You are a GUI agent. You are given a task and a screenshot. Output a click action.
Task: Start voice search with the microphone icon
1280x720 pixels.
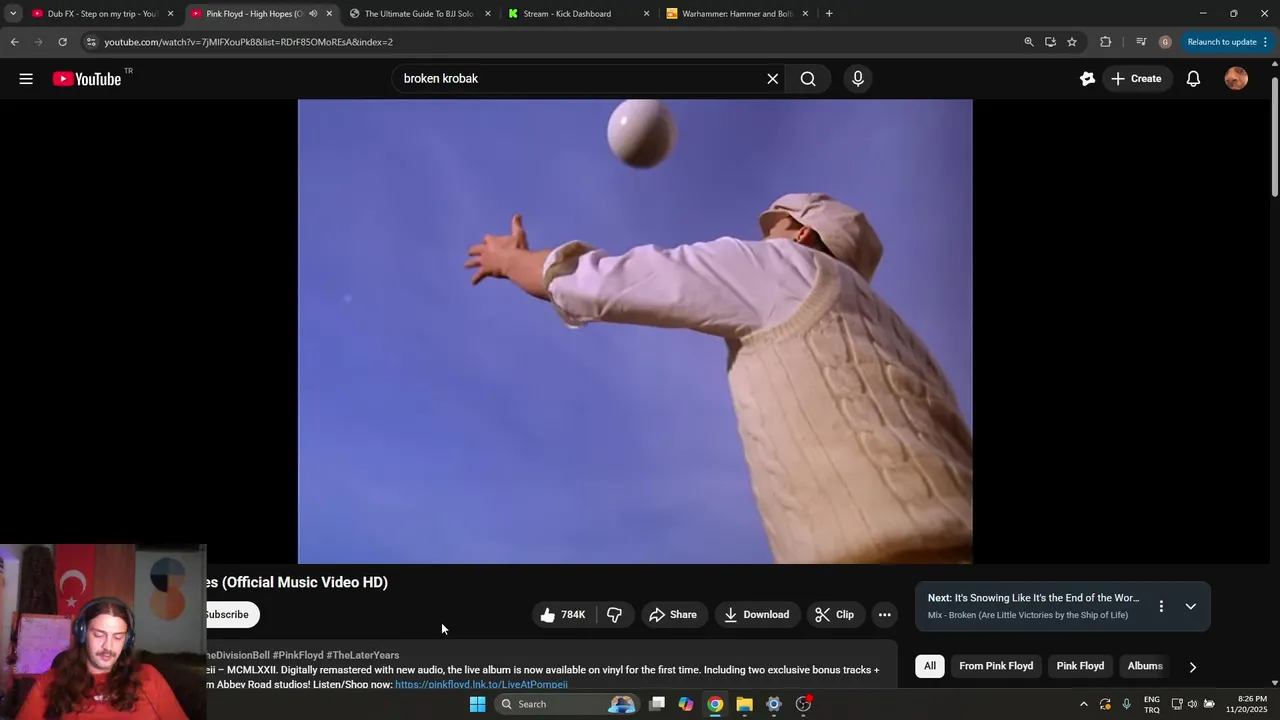pos(858,79)
